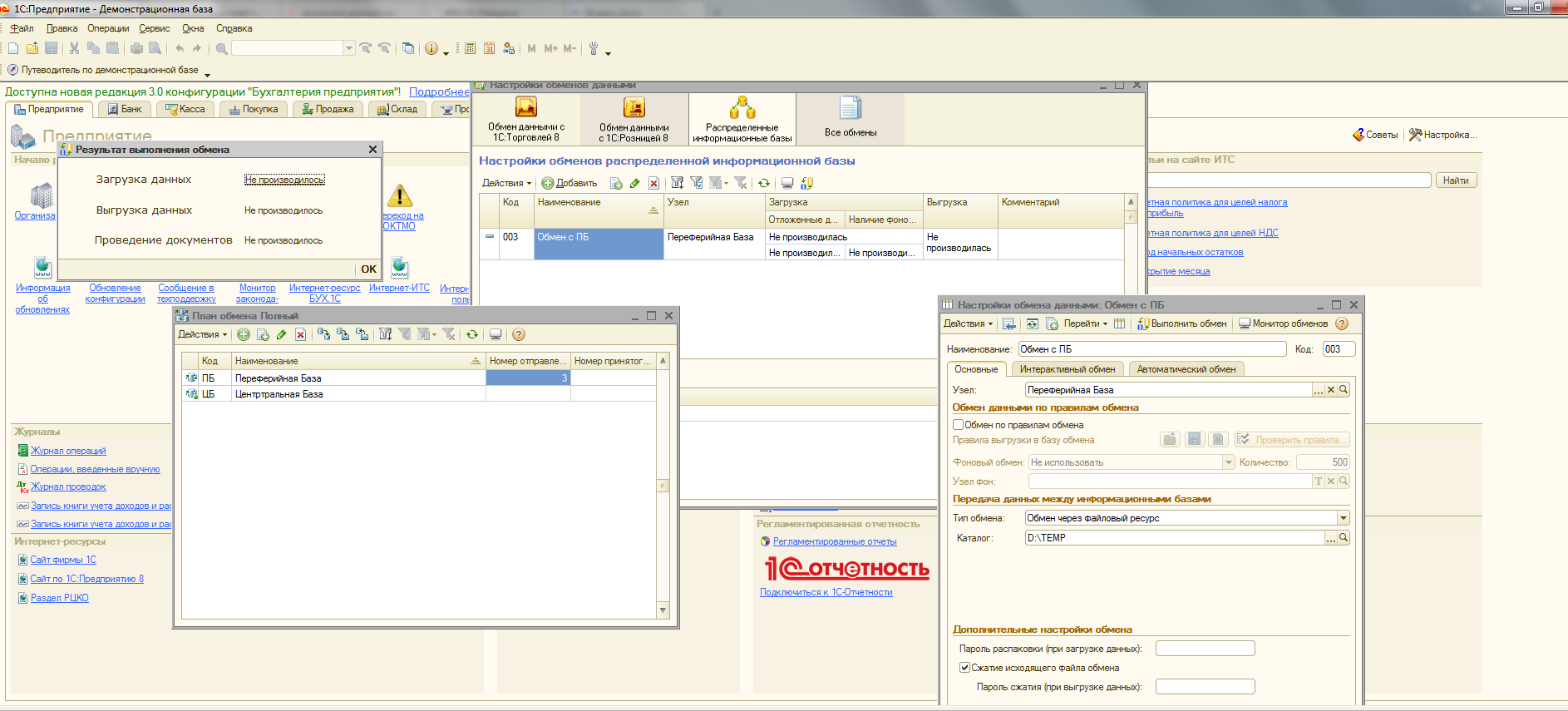Open Каталог ellipsis selection button
Viewport: 1568px width, 711px height.
[1330, 538]
